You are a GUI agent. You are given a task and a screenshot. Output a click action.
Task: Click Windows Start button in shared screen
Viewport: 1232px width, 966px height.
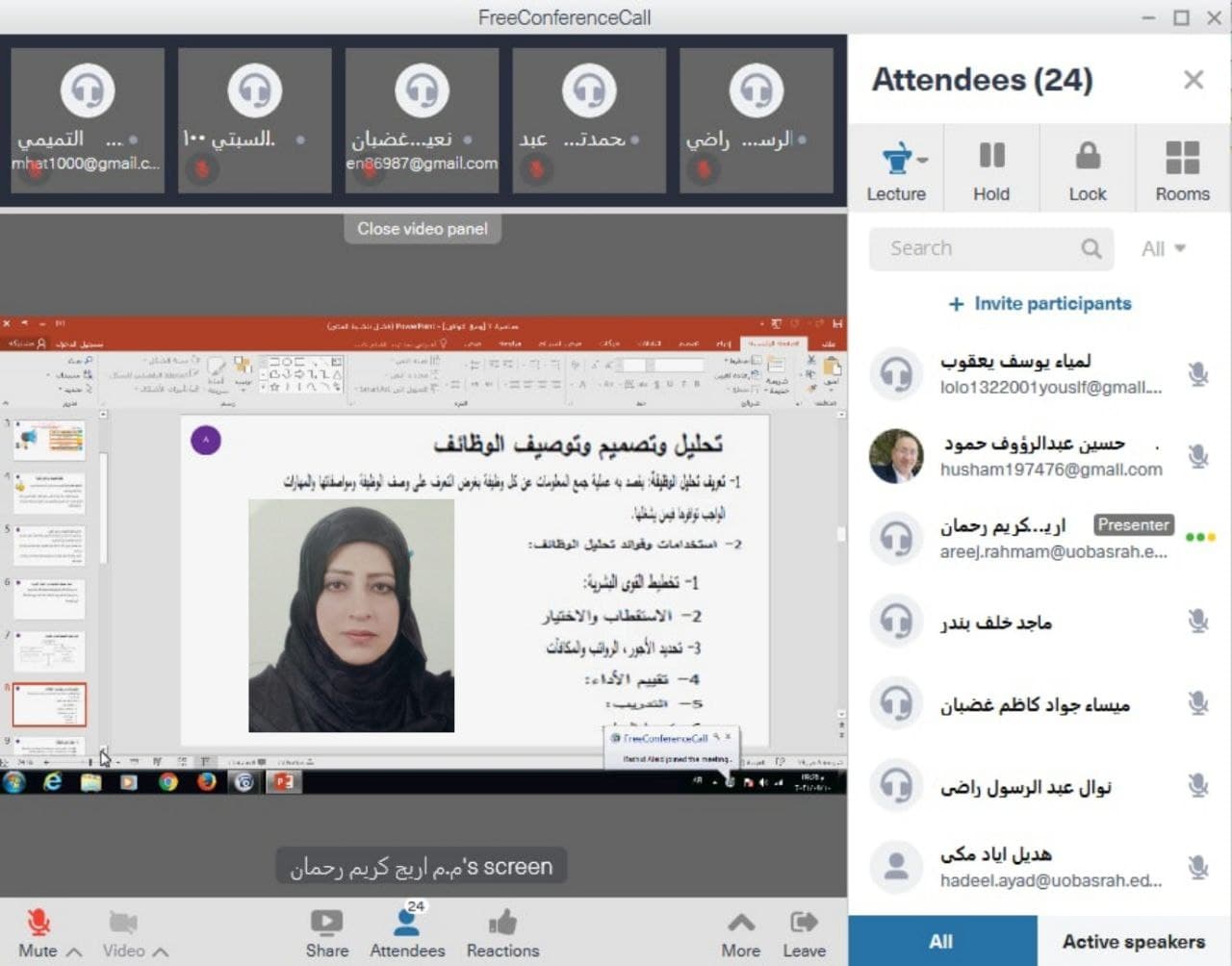[x=14, y=781]
